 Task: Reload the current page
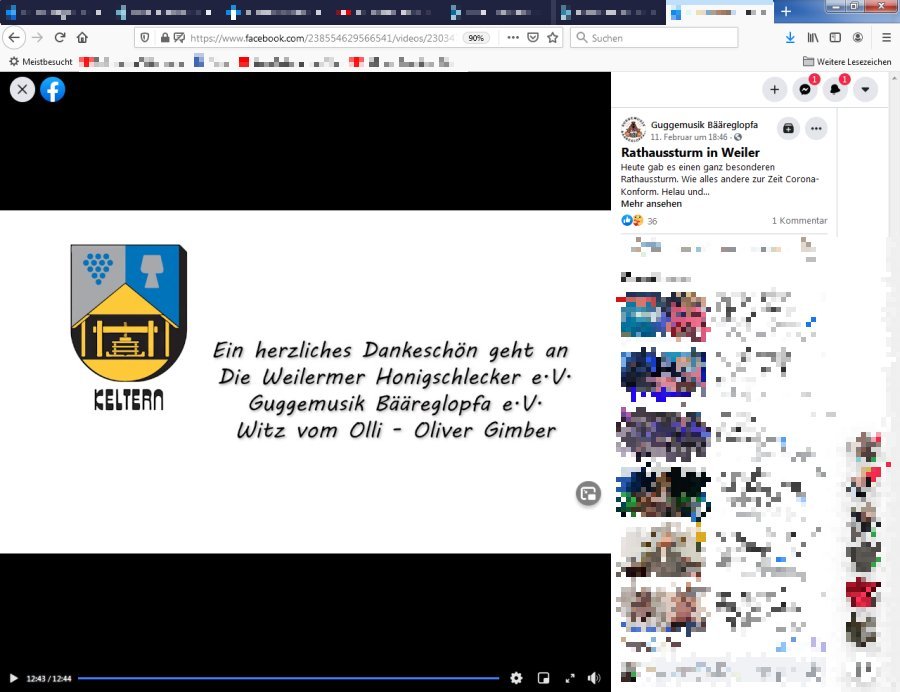pyautogui.click(x=60, y=38)
